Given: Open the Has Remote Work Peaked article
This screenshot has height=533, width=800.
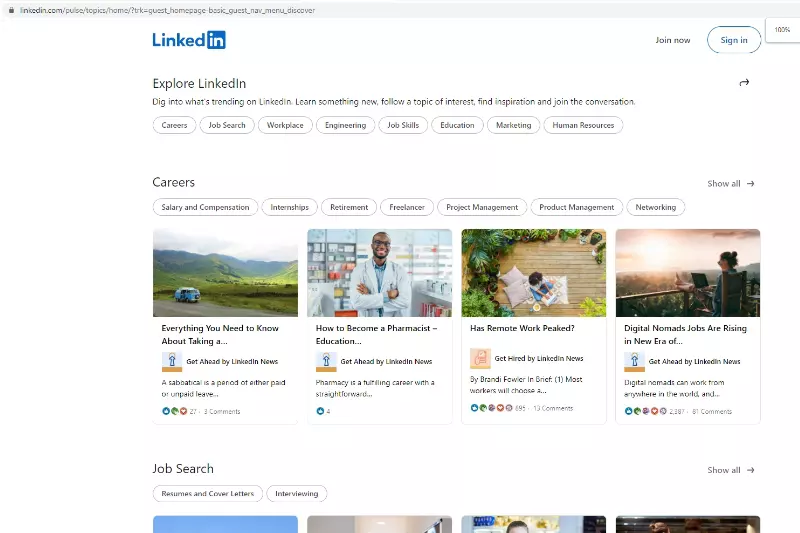Looking at the screenshot, I should click(522, 328).
